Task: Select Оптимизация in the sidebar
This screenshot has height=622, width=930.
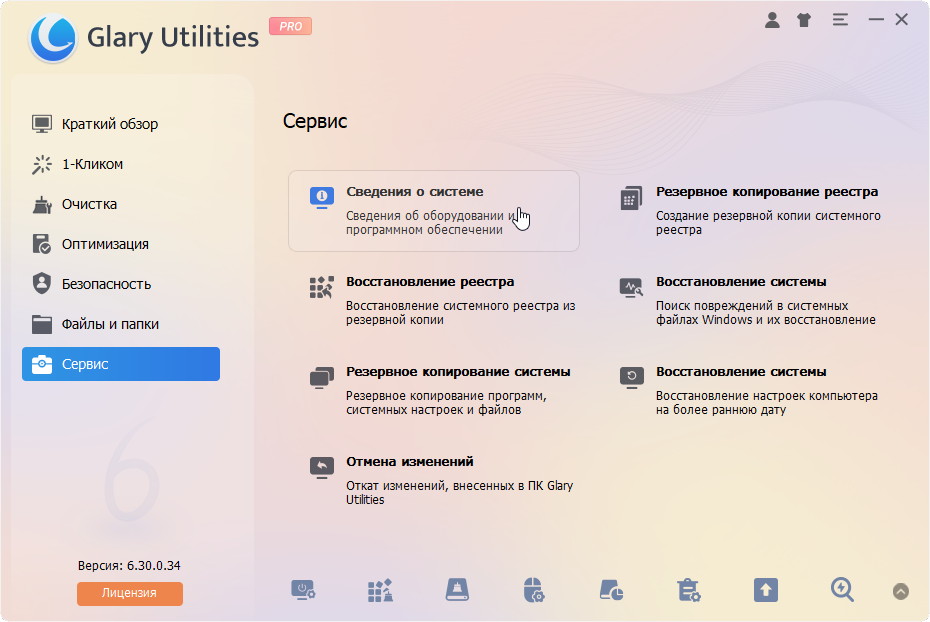Action: pos(121,244)
